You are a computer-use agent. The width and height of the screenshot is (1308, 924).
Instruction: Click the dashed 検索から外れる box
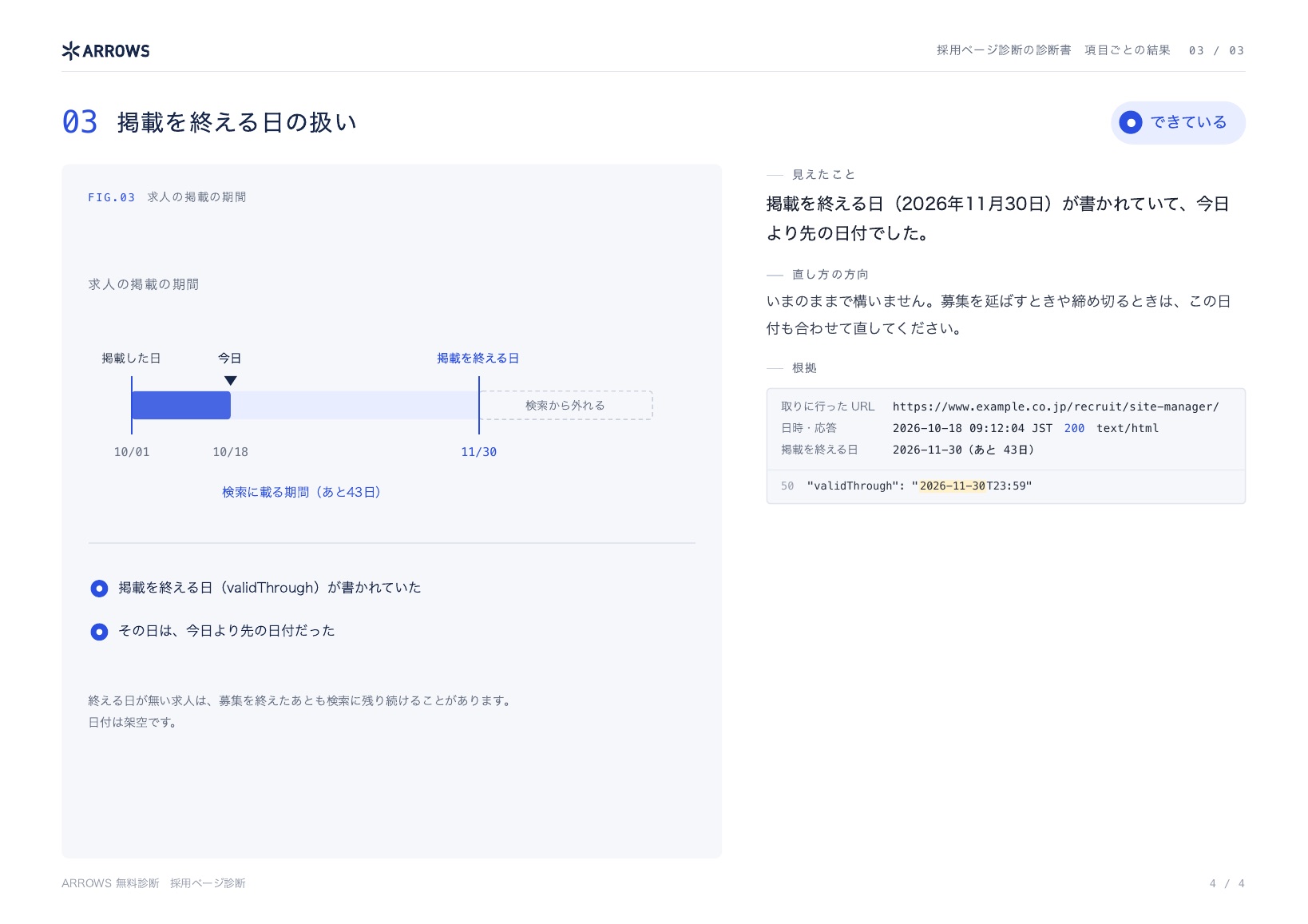(566, 406)
